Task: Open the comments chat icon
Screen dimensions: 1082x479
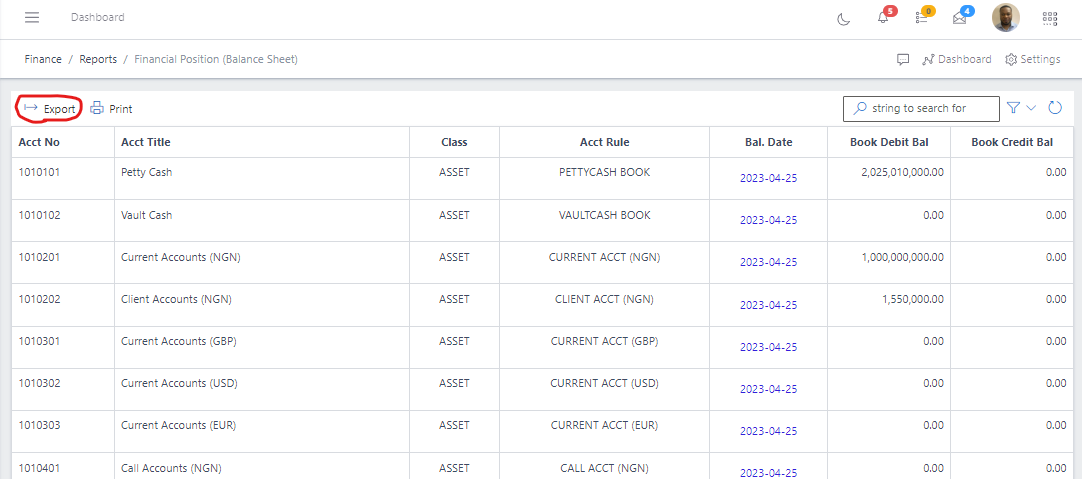Action: coord(903,59)
